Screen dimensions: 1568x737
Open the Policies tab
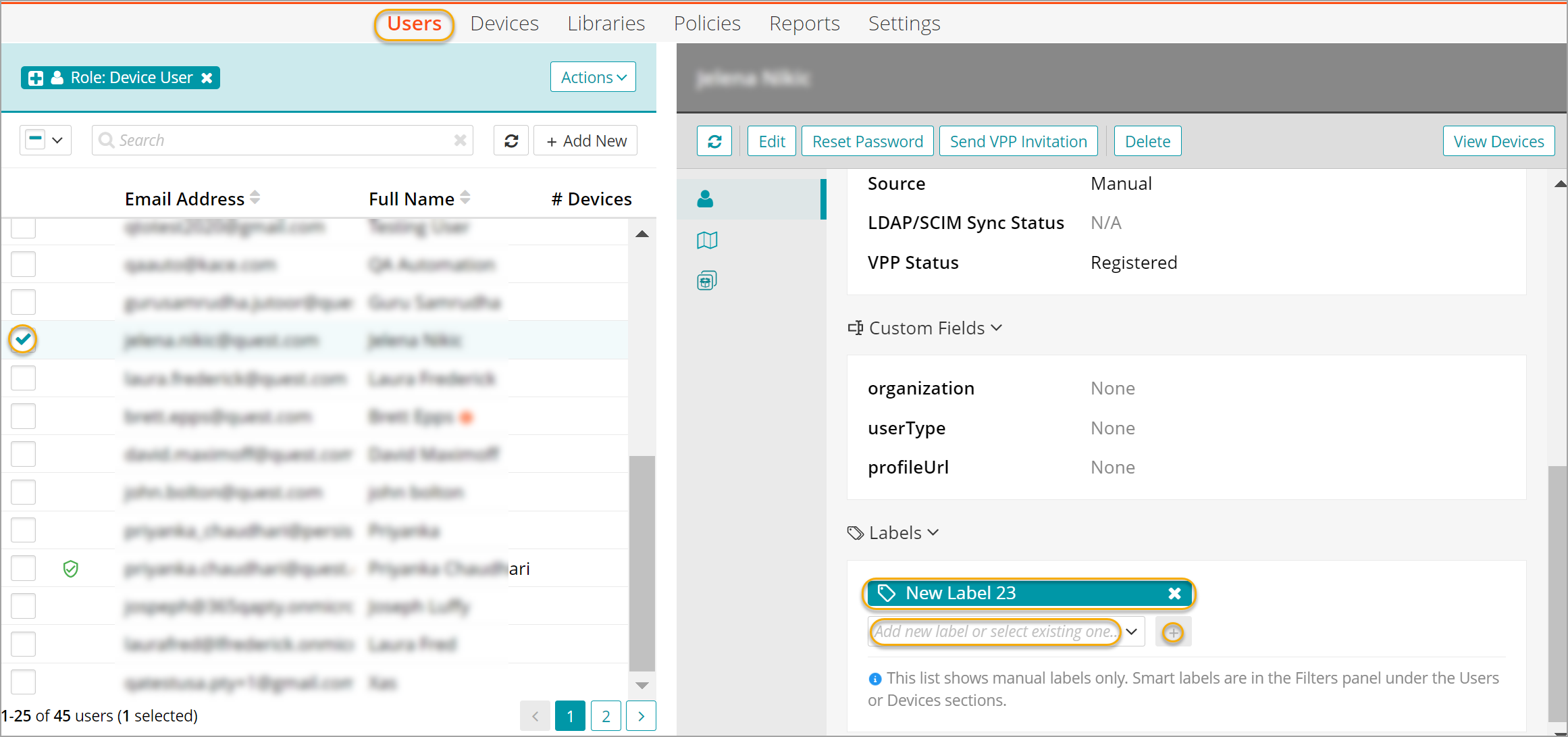click(707, 24)
